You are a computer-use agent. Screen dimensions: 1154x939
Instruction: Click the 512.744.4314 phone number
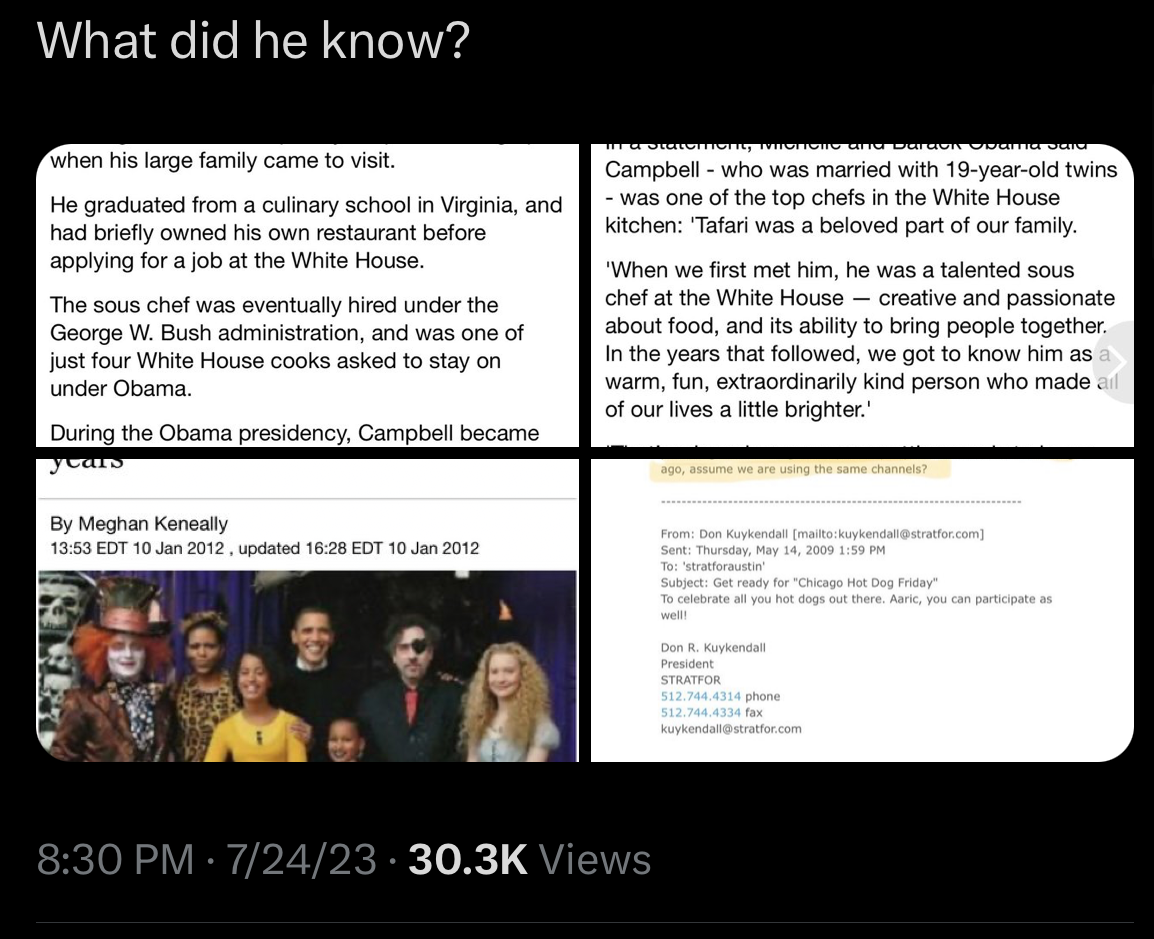pyautogui.click(x=701, y=696)
